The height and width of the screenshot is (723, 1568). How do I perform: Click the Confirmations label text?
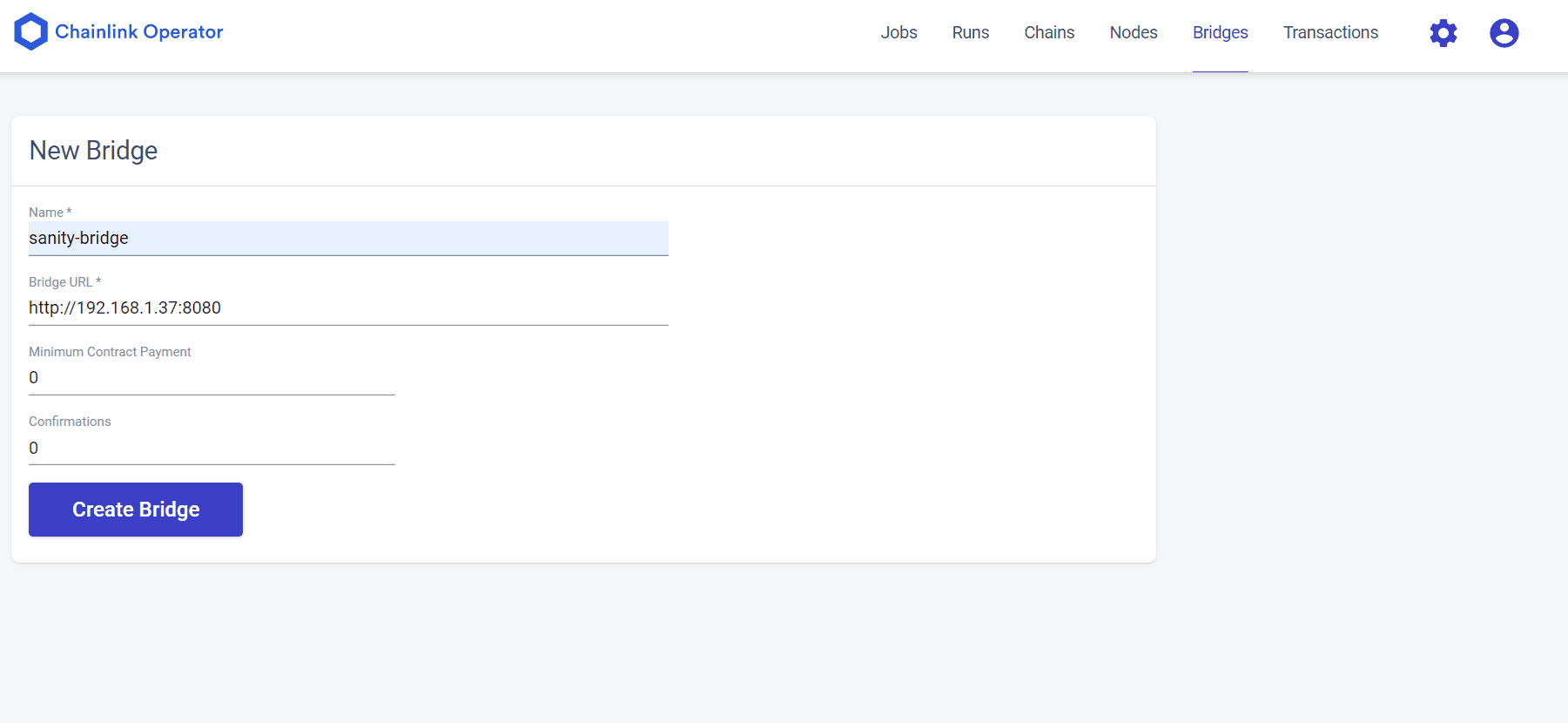click(x=70, y=422)
